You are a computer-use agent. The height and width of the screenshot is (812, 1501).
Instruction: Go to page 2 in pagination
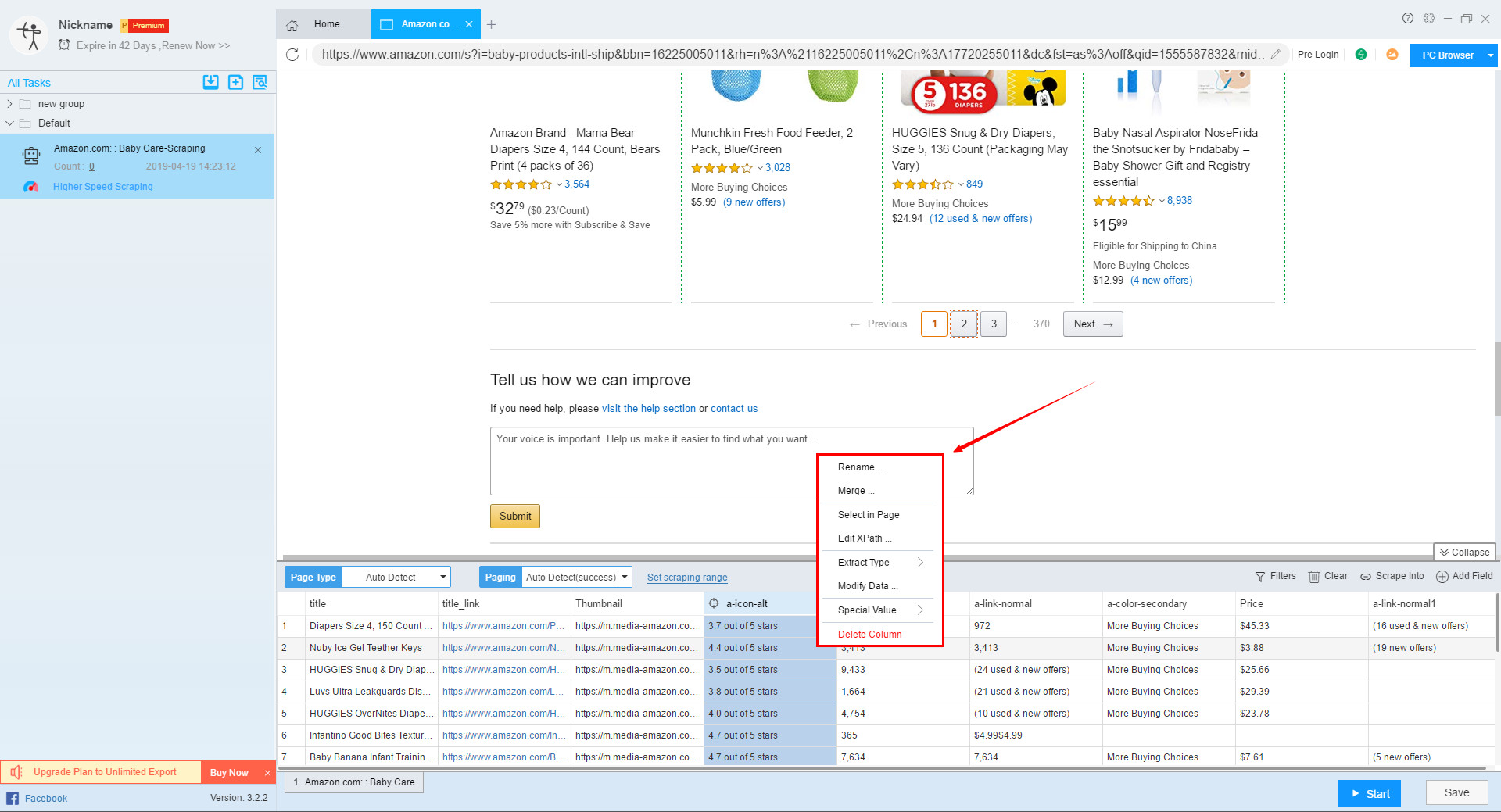[964, 324]
